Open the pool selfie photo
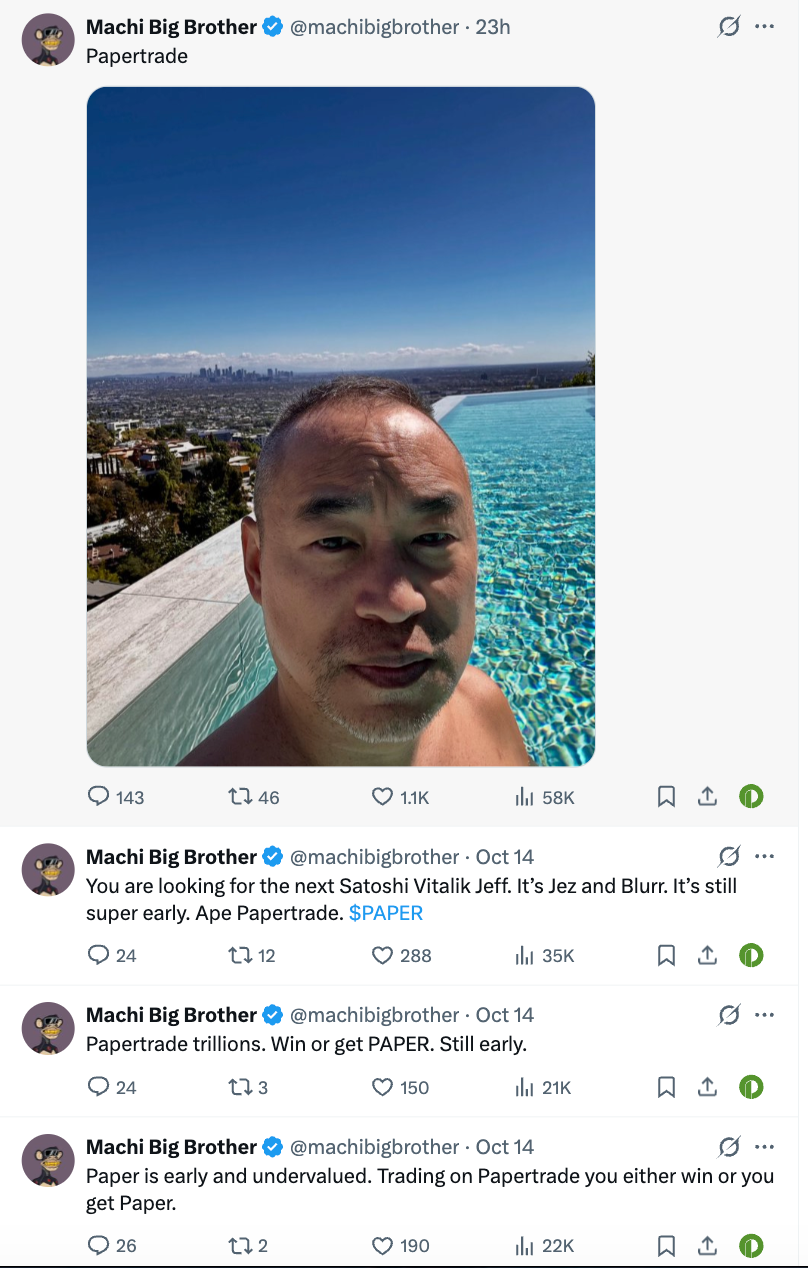 341,427
